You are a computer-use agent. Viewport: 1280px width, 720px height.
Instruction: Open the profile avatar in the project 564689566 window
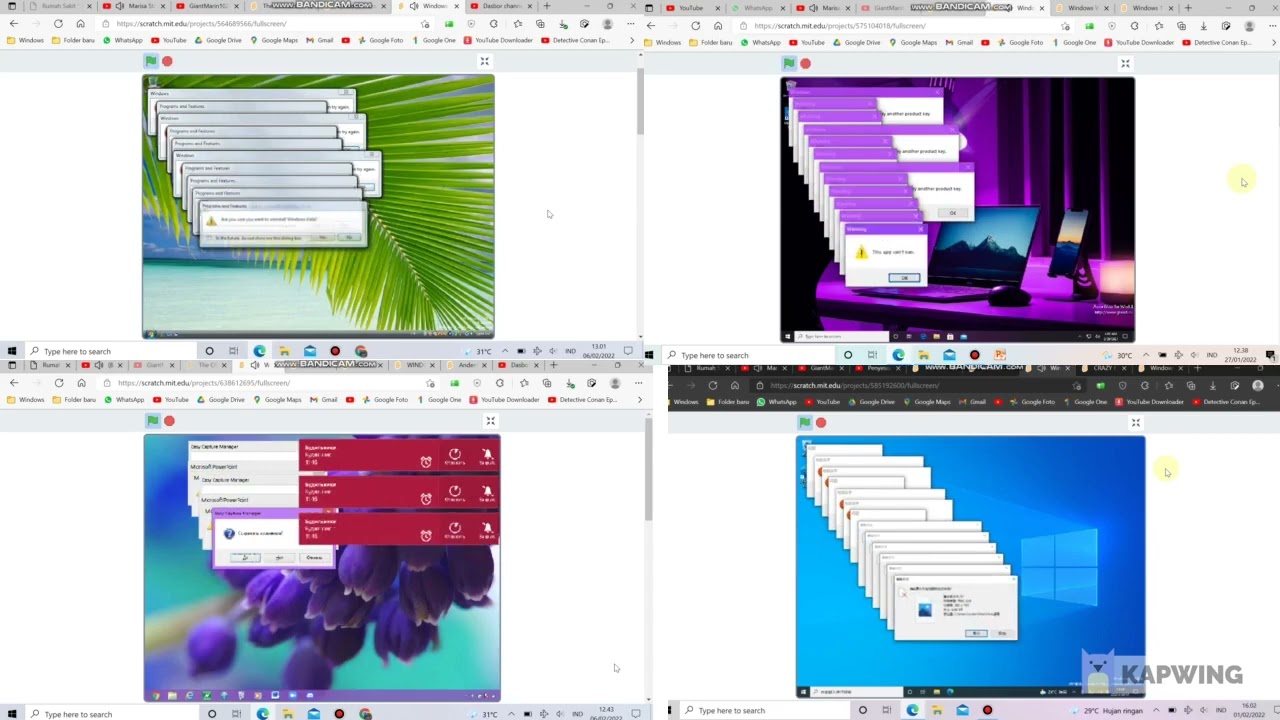pos(607,23)
